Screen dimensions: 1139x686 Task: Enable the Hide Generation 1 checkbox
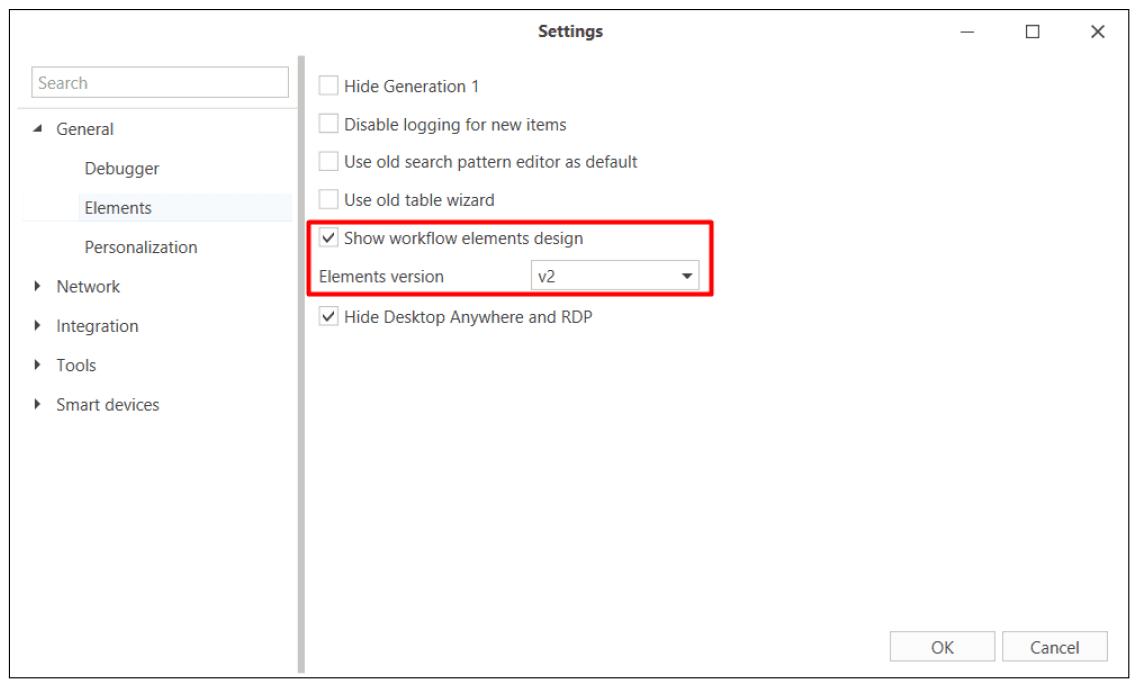point(329,86)
